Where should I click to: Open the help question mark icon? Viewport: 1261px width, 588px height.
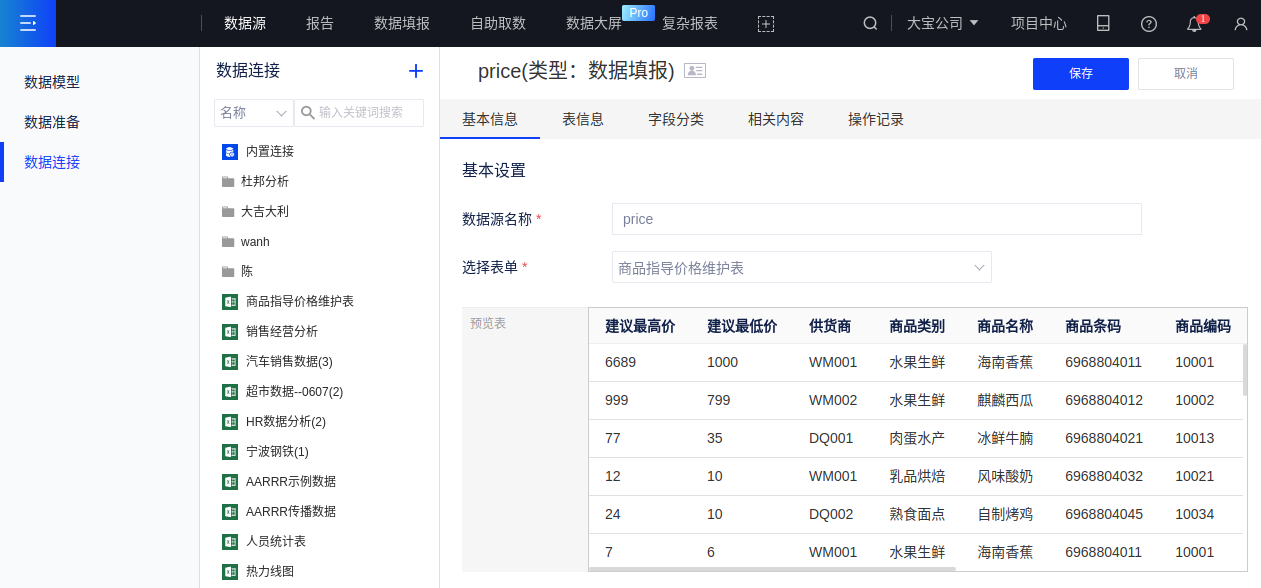click(x=1149, y=24)
